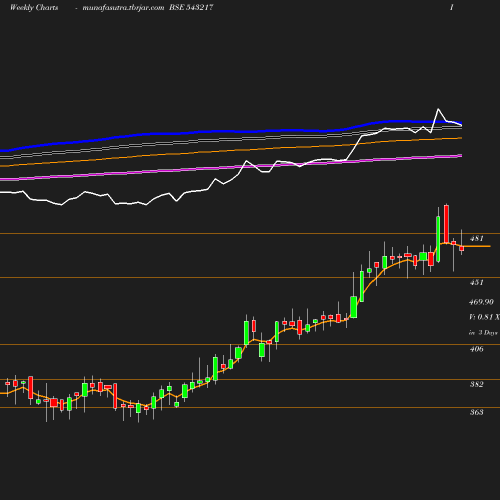The height and width of the screenshot is (500, 500).
Task: Click the "1" label at top right
Action: [x=452, y=7]
